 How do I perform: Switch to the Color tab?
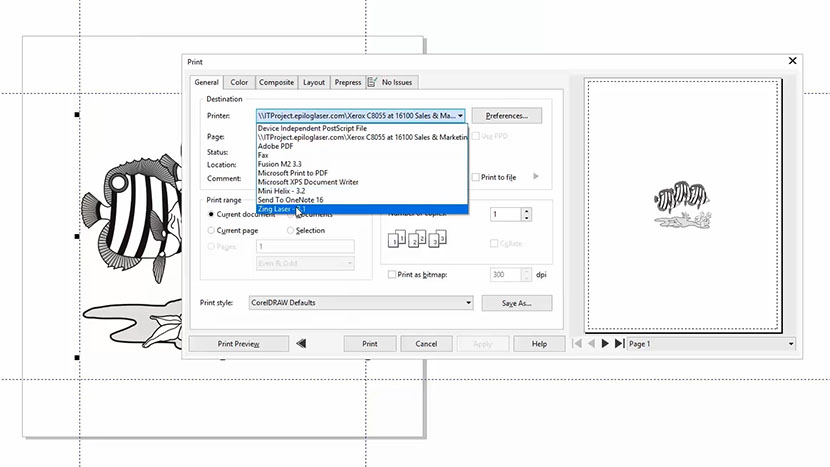[239, 82]
